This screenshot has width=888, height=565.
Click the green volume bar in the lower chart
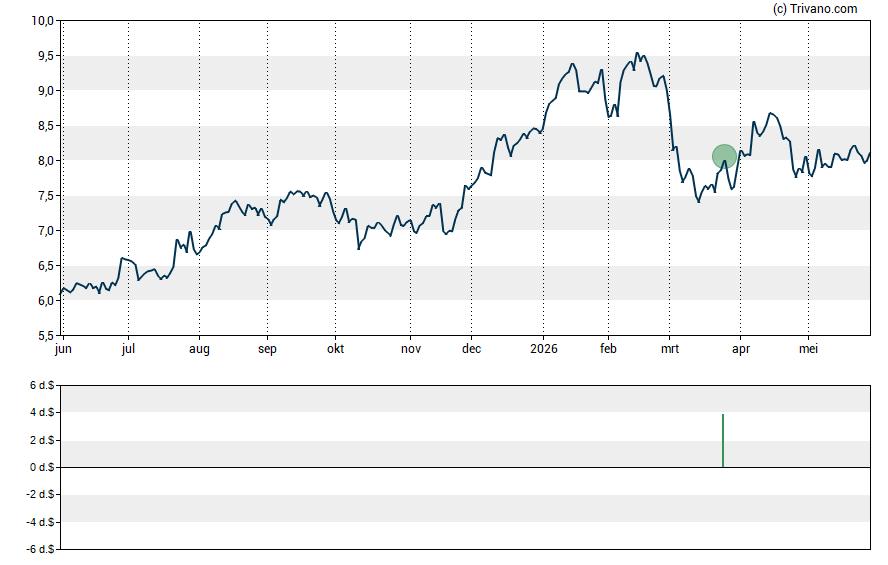point(723,440)
